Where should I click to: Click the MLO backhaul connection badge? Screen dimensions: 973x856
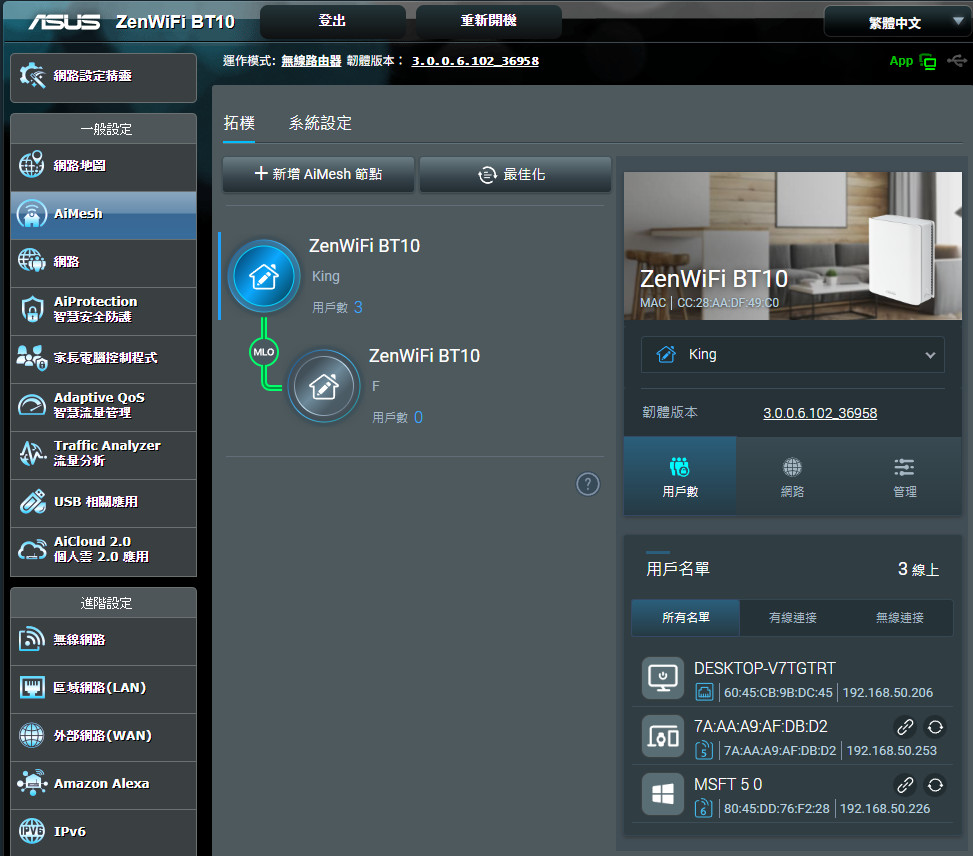tap(264, 352)
